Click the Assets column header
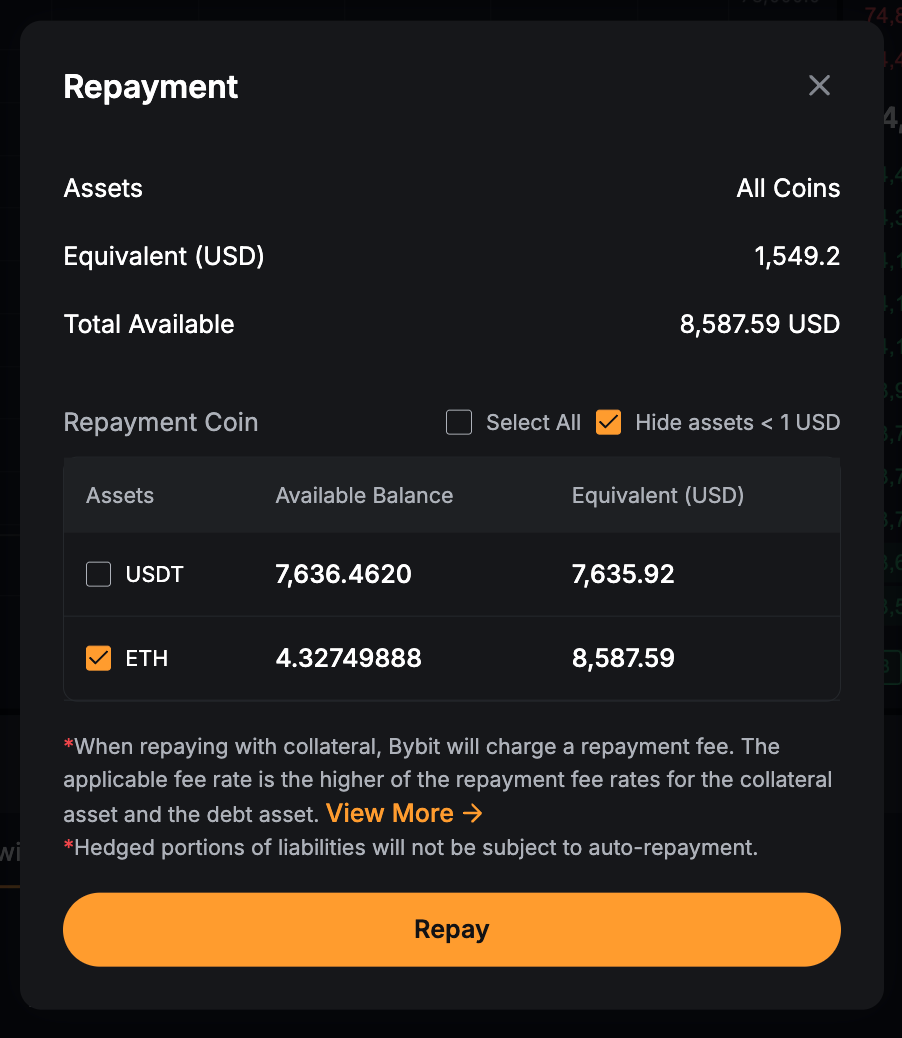902x1038 pixels. (x=120, y=495)
